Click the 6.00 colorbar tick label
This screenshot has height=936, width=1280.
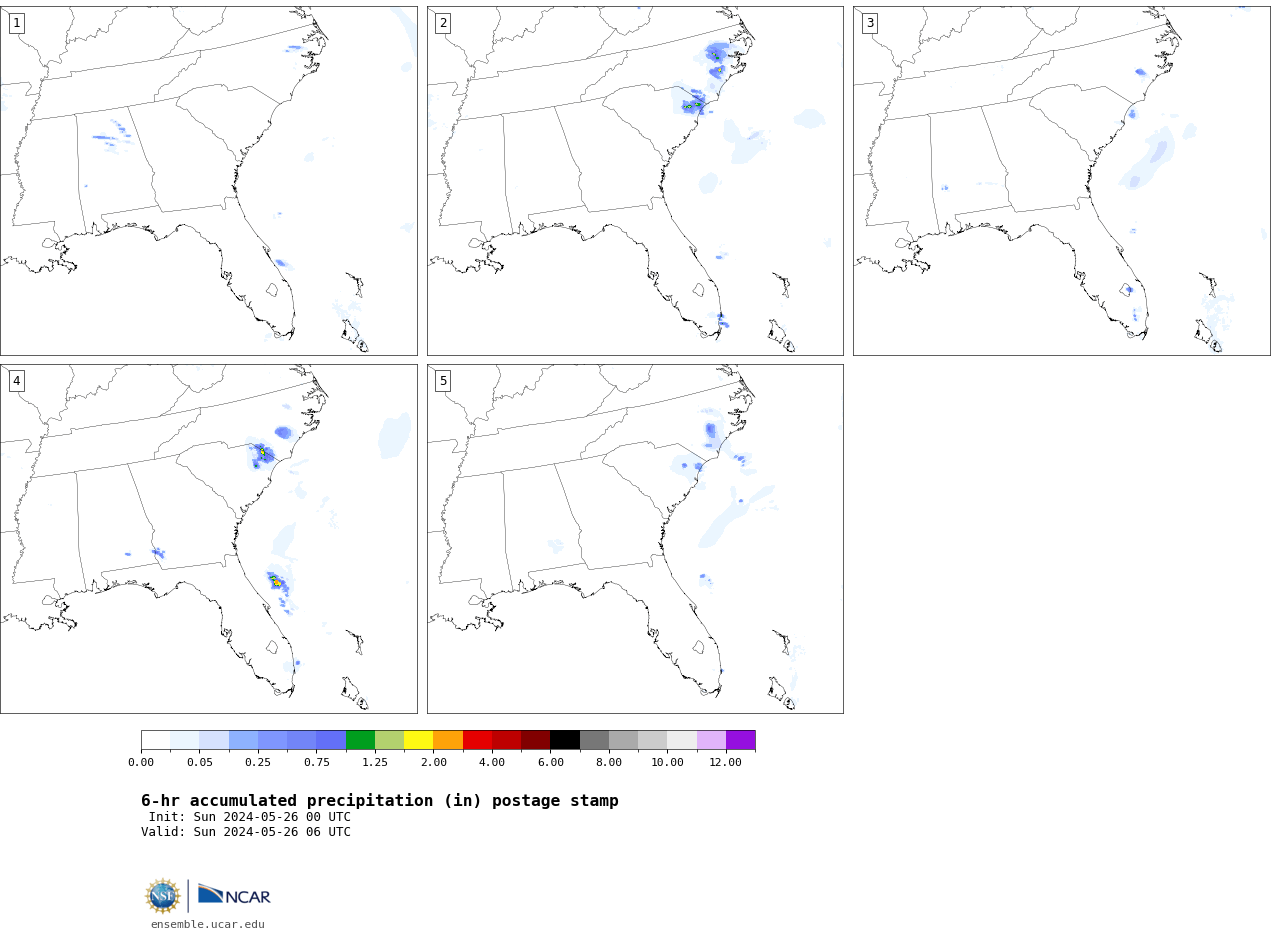coord(551,762)
